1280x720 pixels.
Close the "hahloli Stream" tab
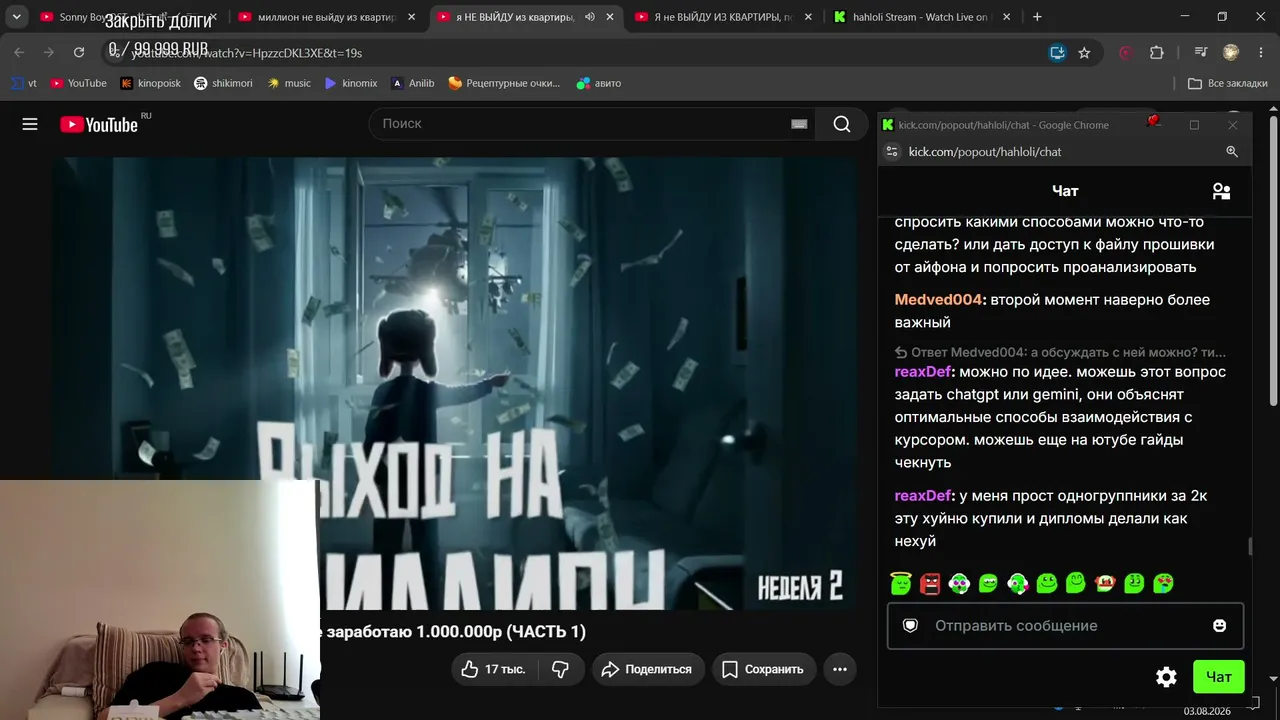point(1006,17)
